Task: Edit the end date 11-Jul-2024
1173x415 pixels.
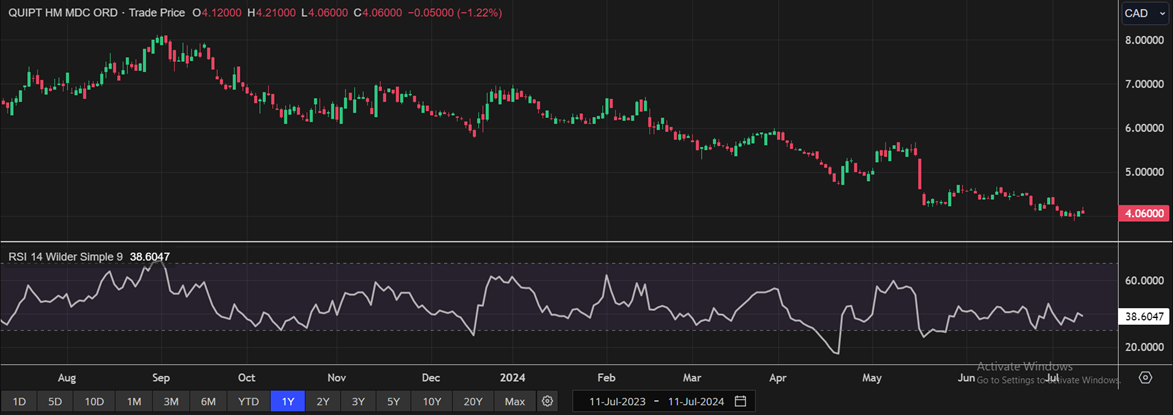Action: click(692, 401)
